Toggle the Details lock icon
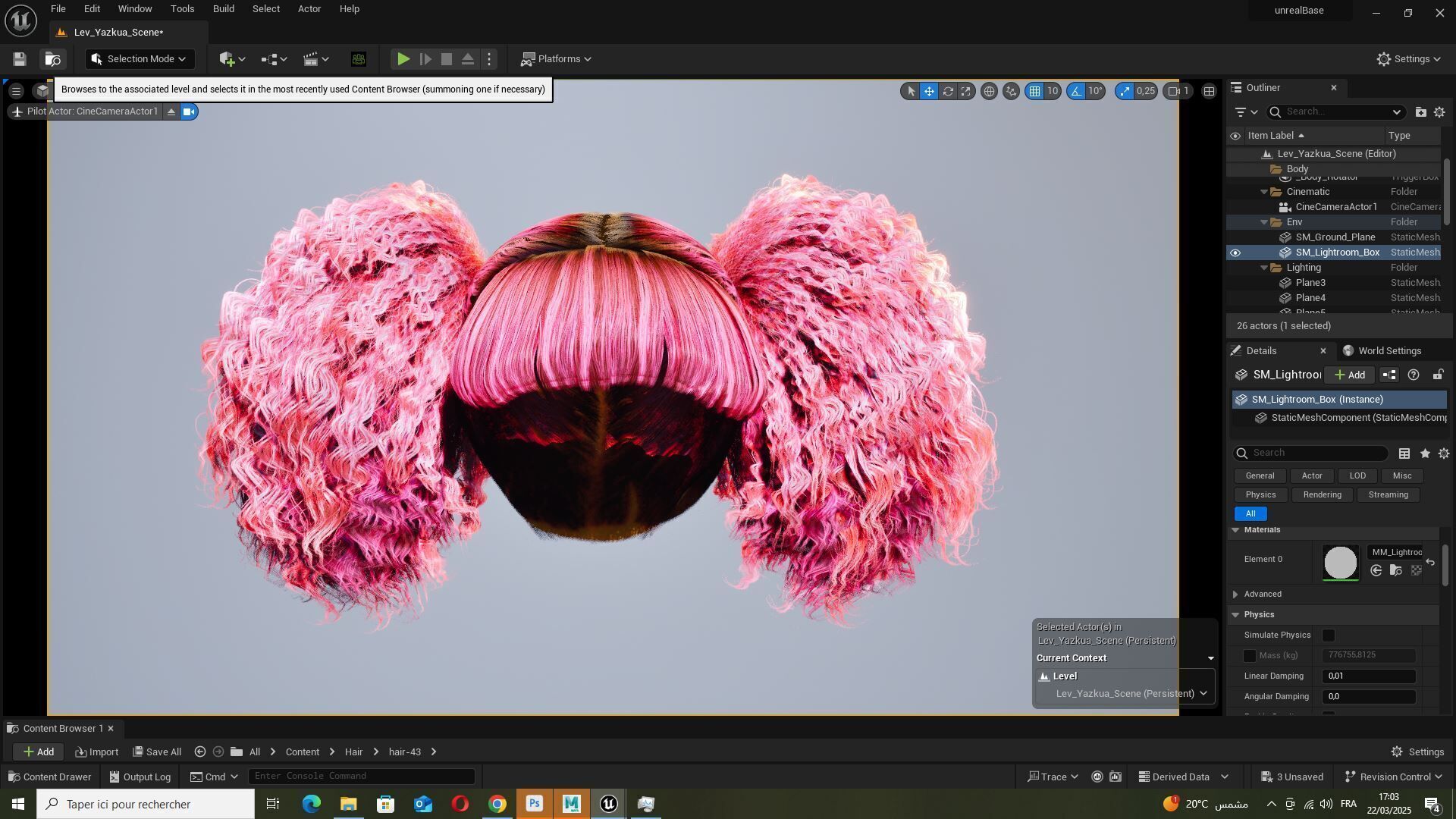The image size is (1456, 819). (x=1438, y=375)
